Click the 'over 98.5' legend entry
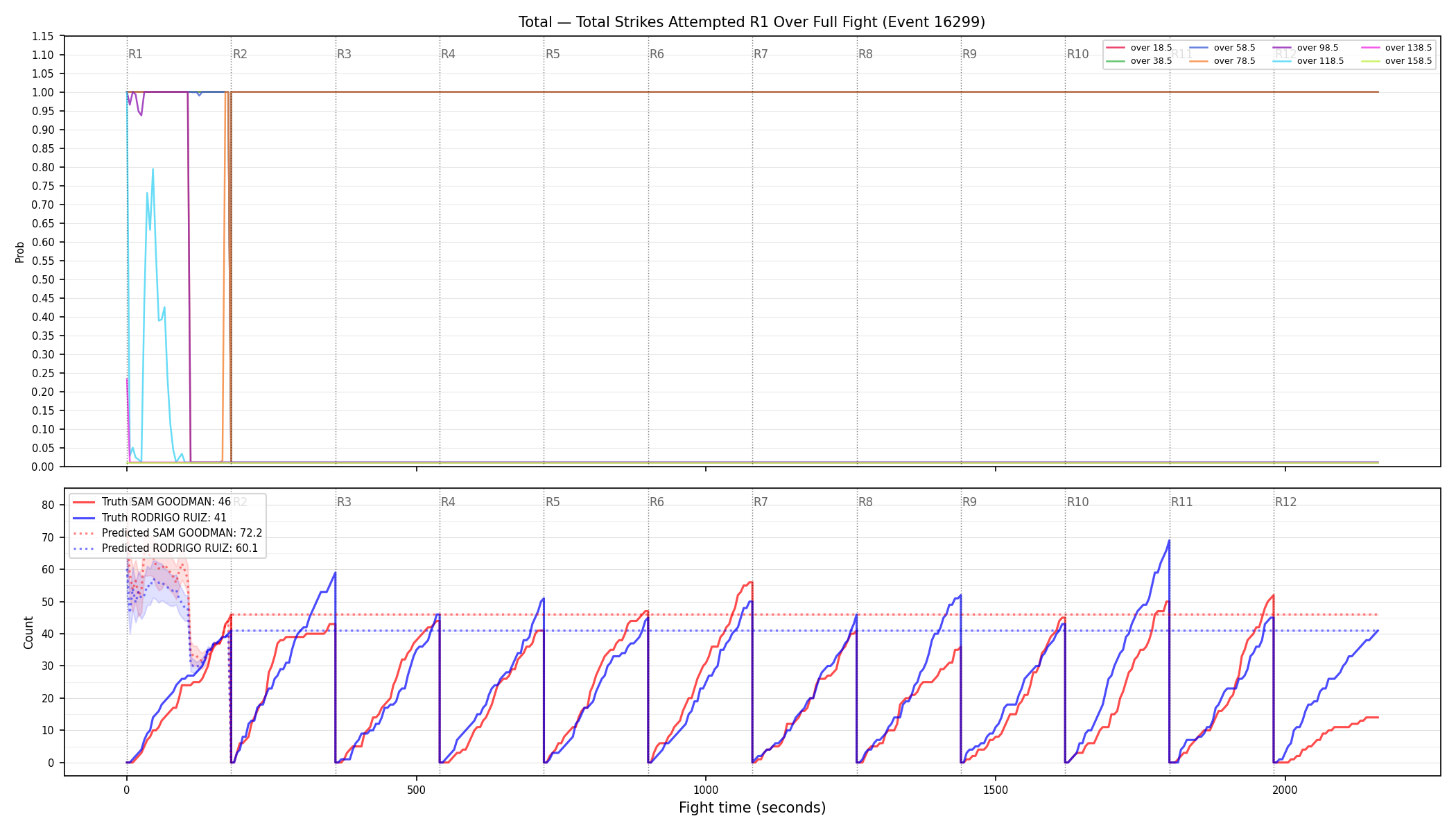Viewport: 1456px width, 832px height. point(1306,48)
